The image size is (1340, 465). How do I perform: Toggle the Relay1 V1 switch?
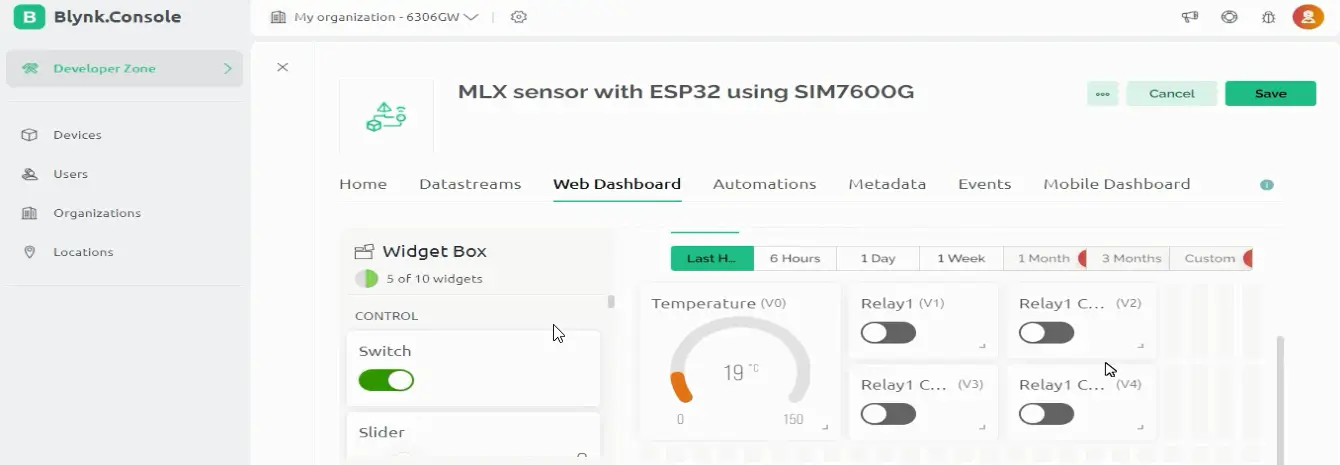[x=888, y=333]
